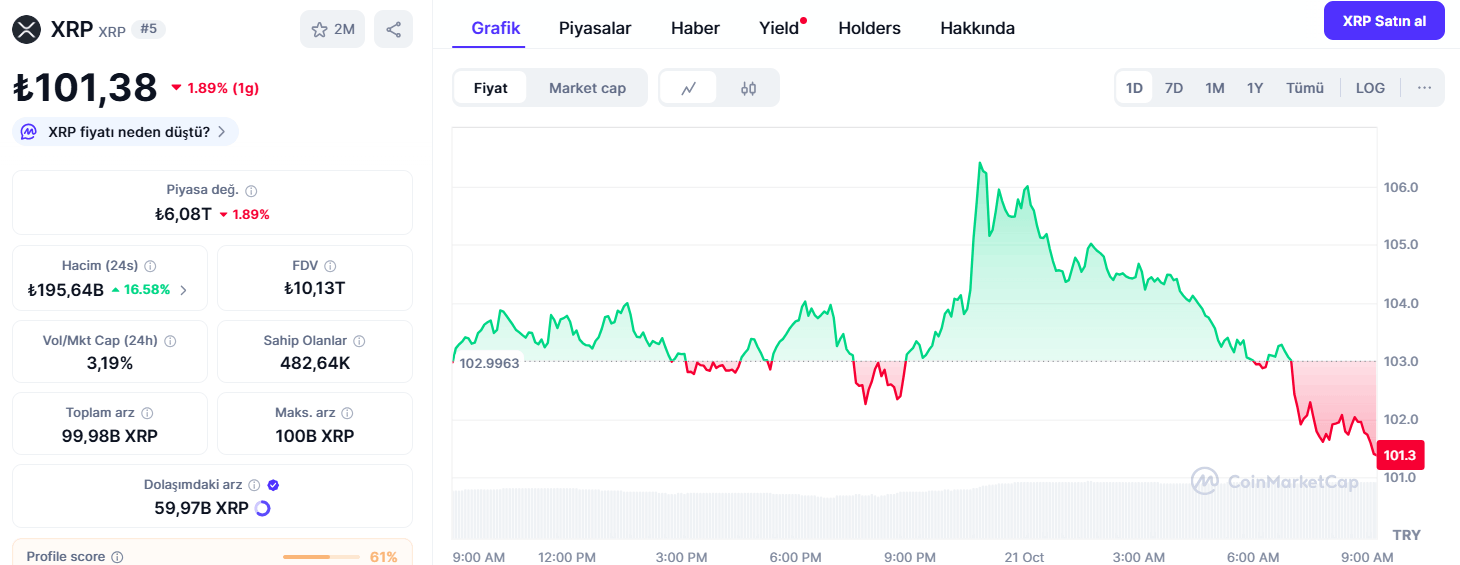Screen dimensions: 1460x565
Task: Add XRP to watchlist via star button
Action: tap(333, 29)
